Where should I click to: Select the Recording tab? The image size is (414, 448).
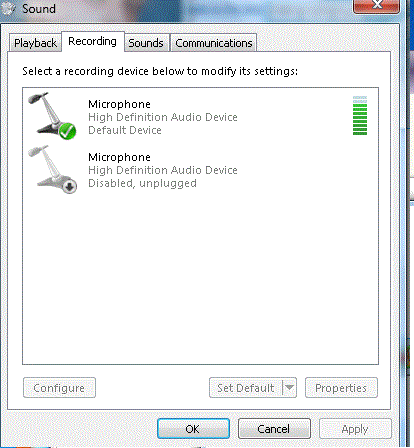(x=92, y=42)
